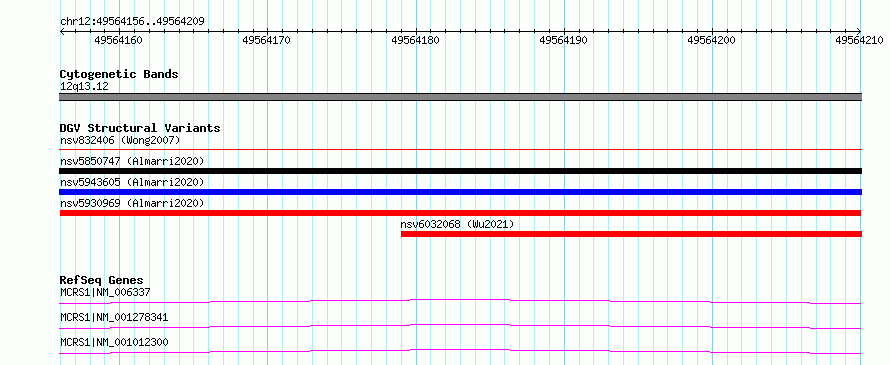
Task: Click the magenta MCRS1|NM_001012300 gene line
Action: 460,351
